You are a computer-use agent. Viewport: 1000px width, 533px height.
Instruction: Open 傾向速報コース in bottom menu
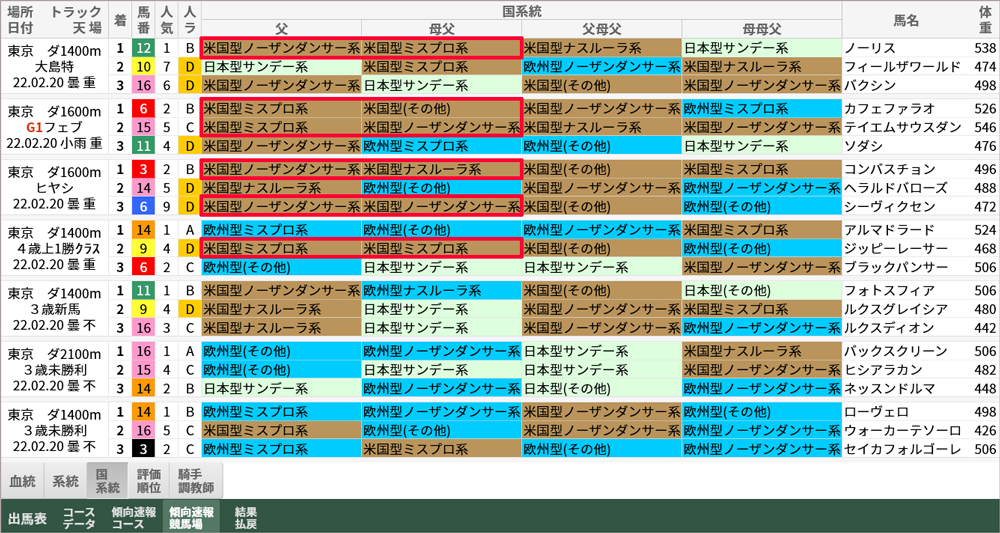[133, 518]
